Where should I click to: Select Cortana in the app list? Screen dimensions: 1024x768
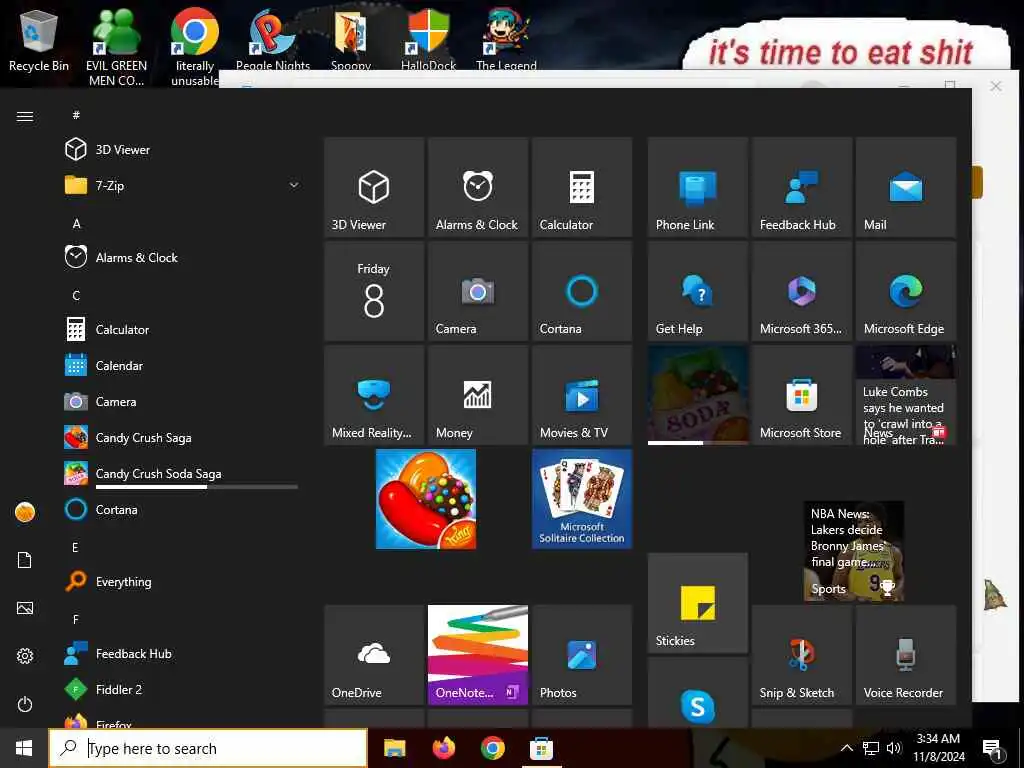click(182, 509)
